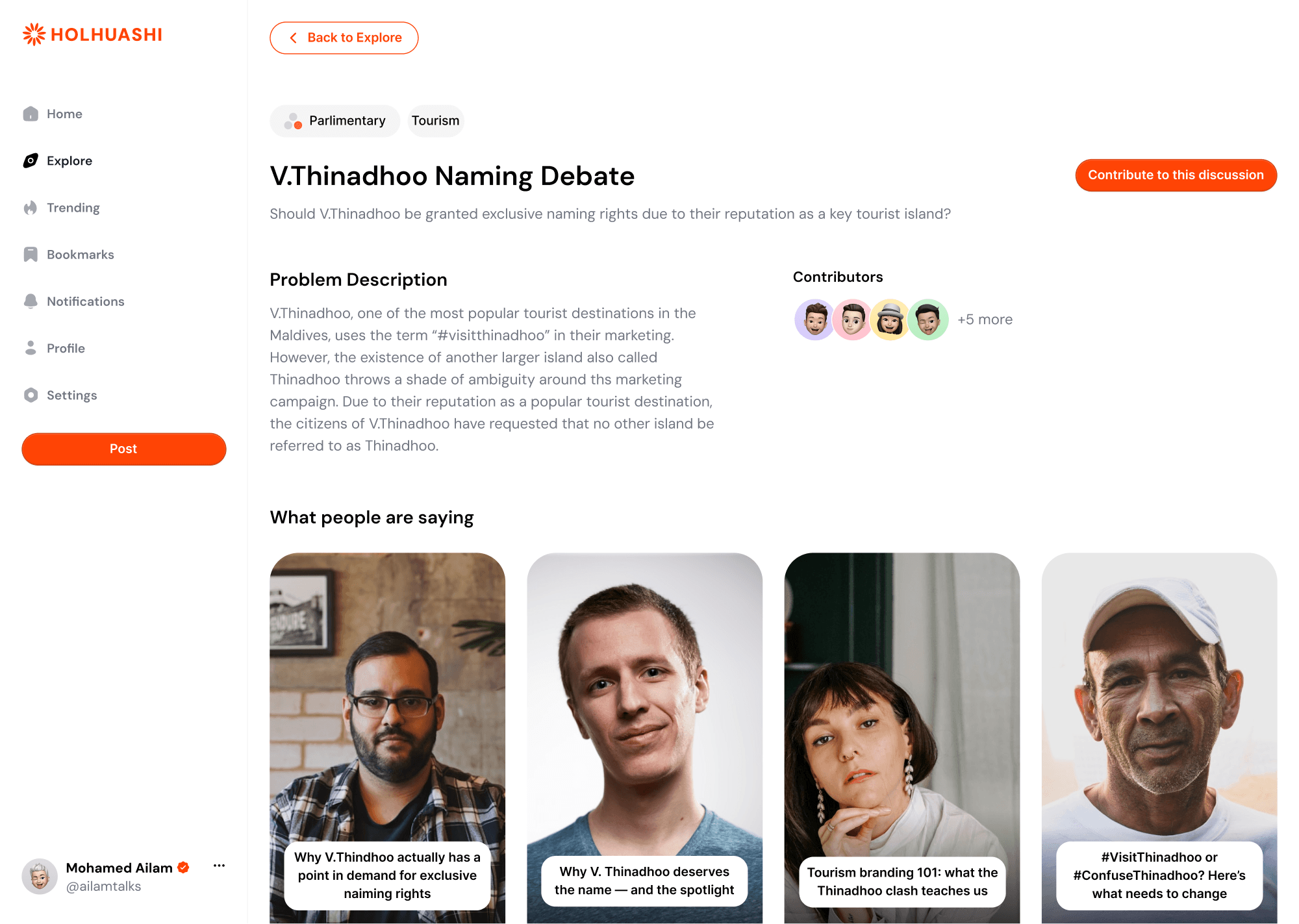Open the three-dot account options menu
The height and width of the screenshot is (924, 1299).
tap(219, 866)
